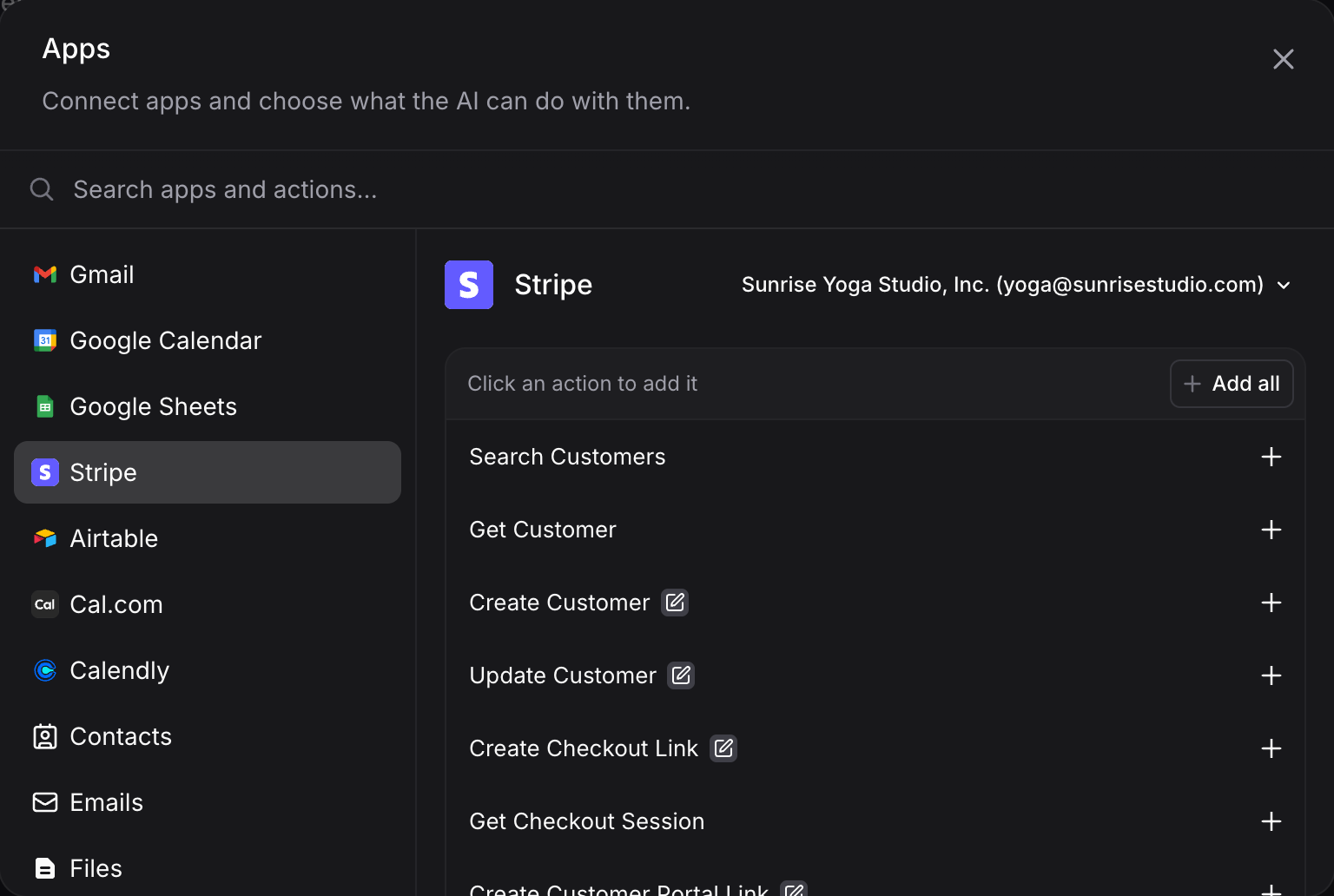This screenshot has width=1334, height=896.
Task: Click the search magnifier icon
Action: pyautogui.click(x=42, y=189)
